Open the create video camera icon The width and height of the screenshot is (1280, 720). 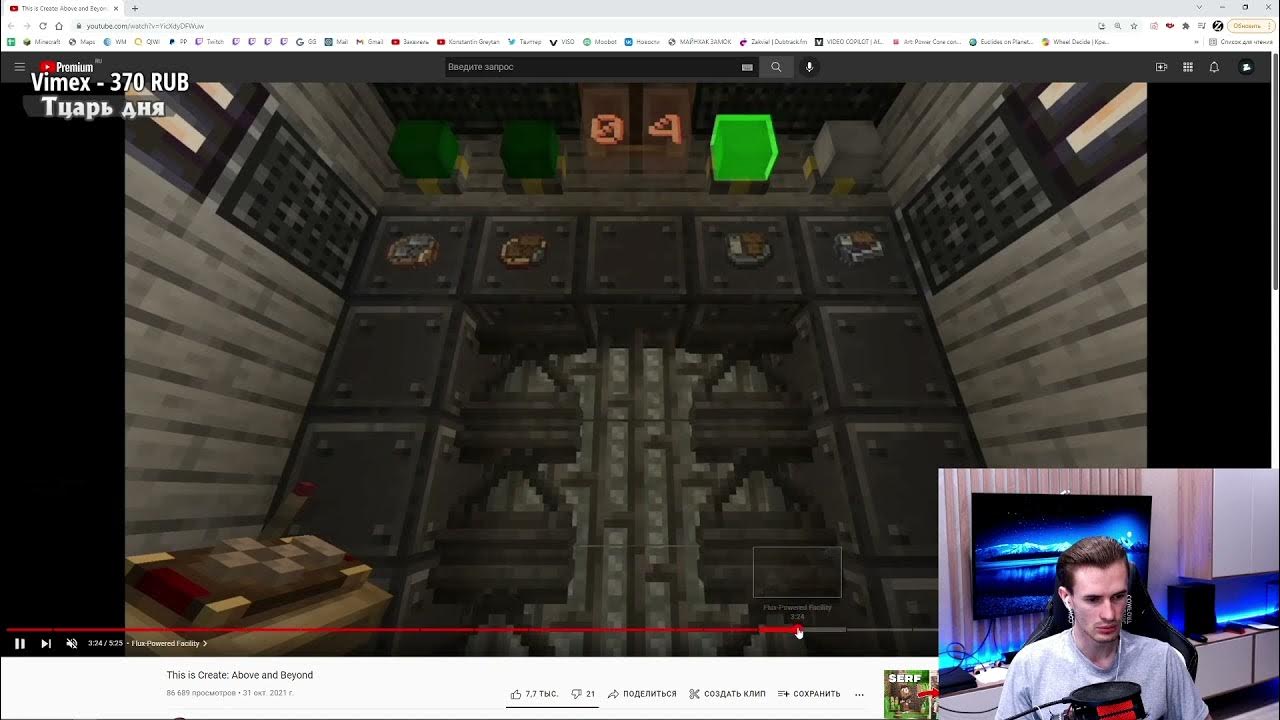pyautogui.click(x=1161, y=67)
